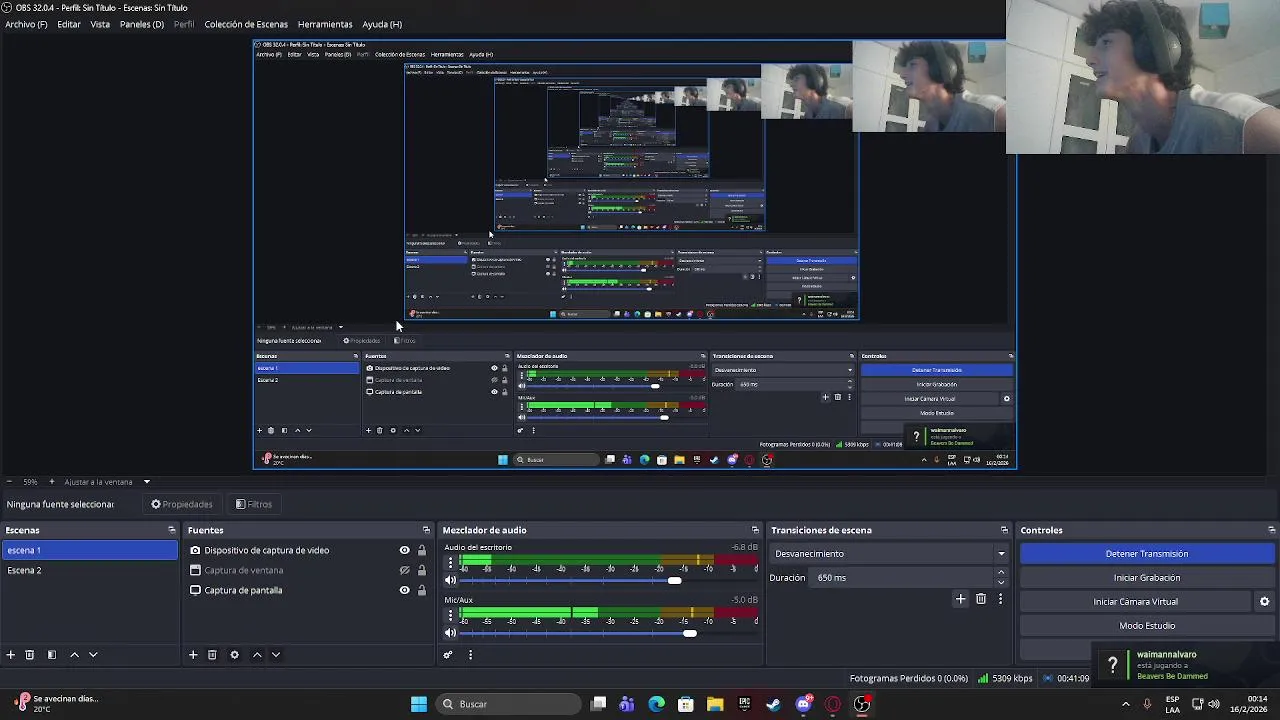Add a new source in Fuentes panel

coord(193,655)
